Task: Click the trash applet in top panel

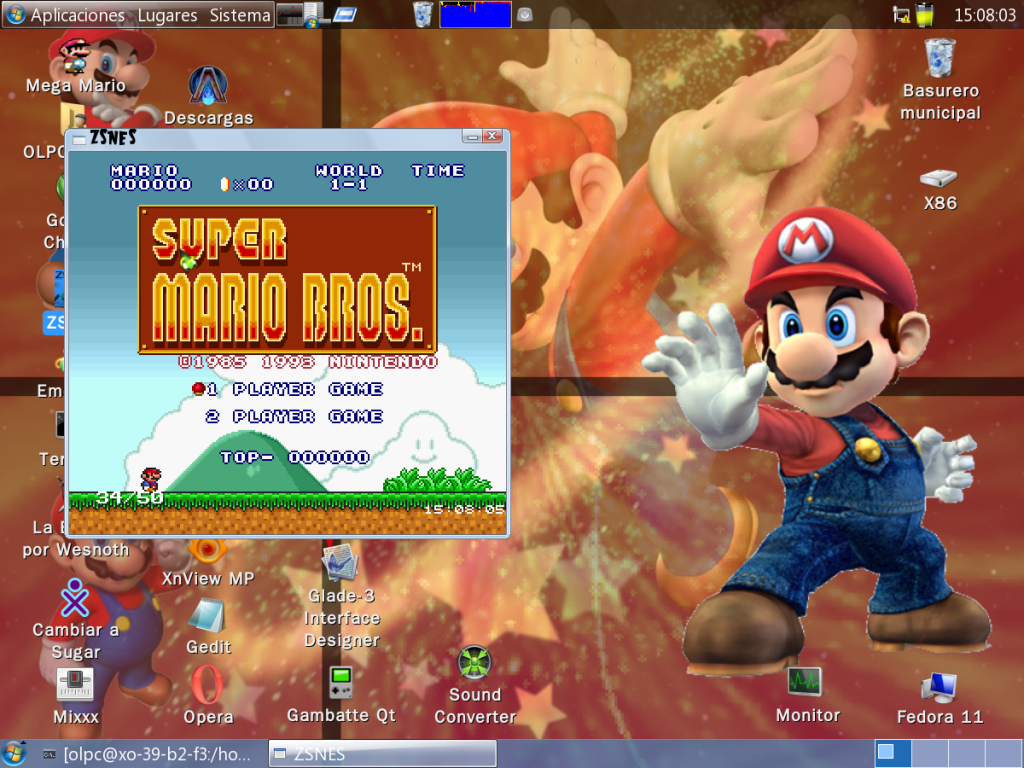Action: [x=423, y=14]
